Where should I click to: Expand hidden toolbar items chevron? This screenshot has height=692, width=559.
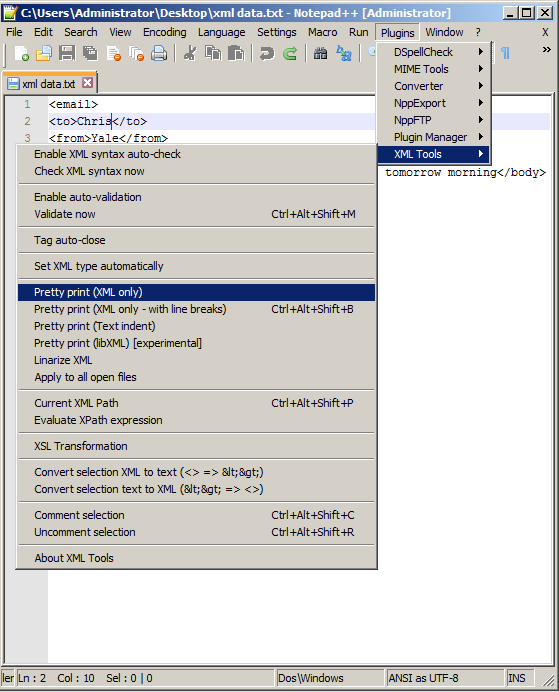coord(547,49)
